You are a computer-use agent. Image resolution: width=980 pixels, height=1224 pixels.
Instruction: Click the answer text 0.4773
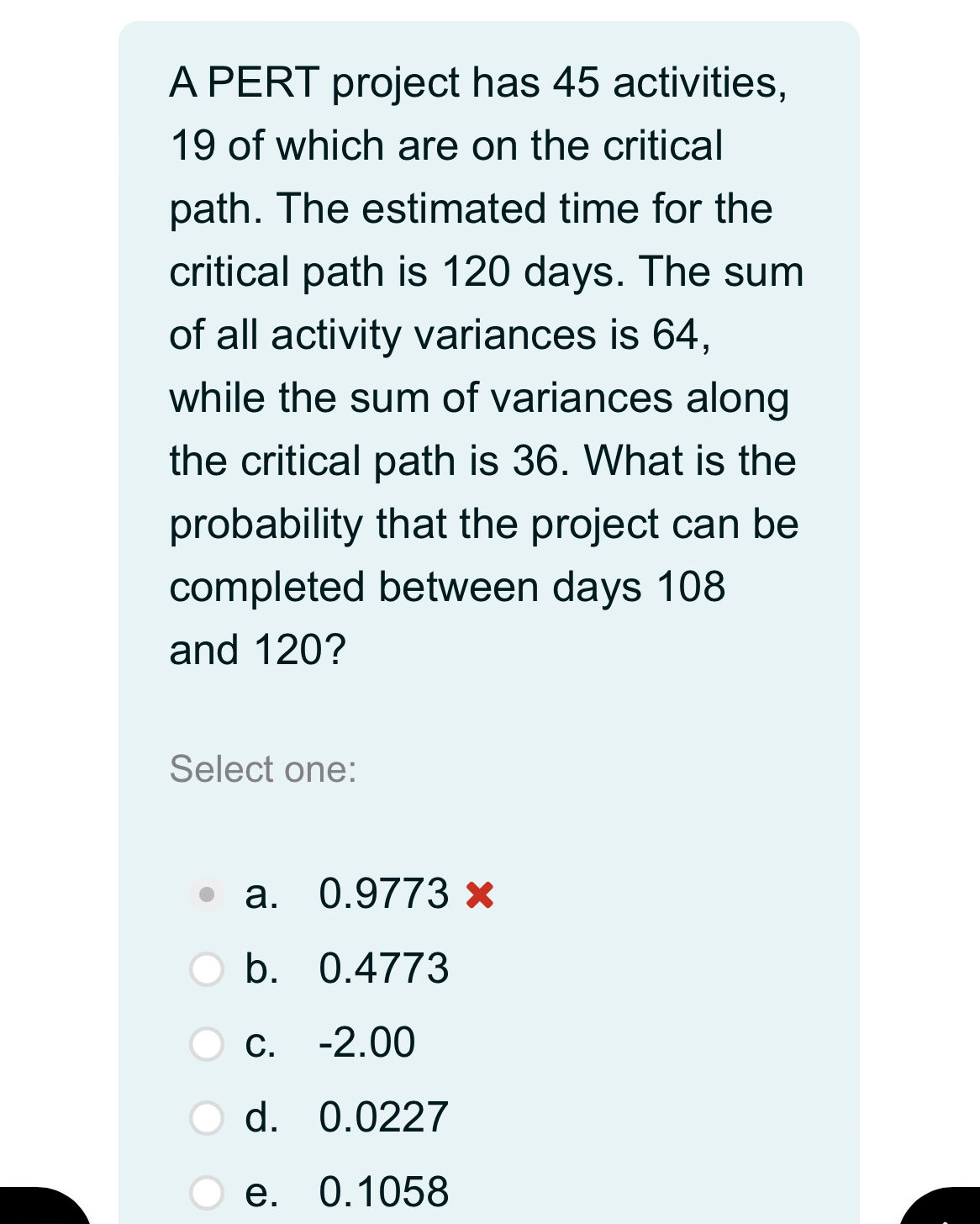tap(385, 968)
